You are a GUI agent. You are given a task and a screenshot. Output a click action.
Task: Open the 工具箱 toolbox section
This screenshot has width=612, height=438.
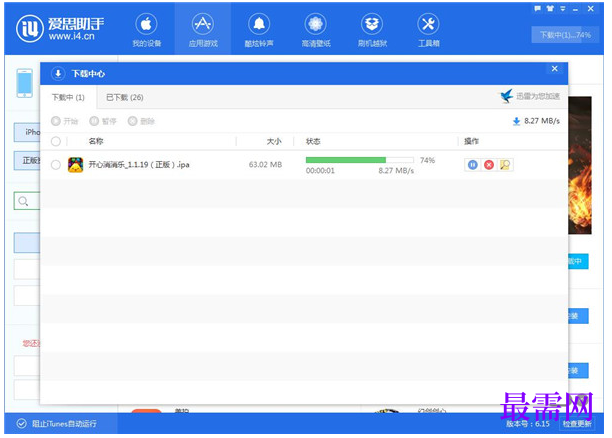[x=428, y=30]
